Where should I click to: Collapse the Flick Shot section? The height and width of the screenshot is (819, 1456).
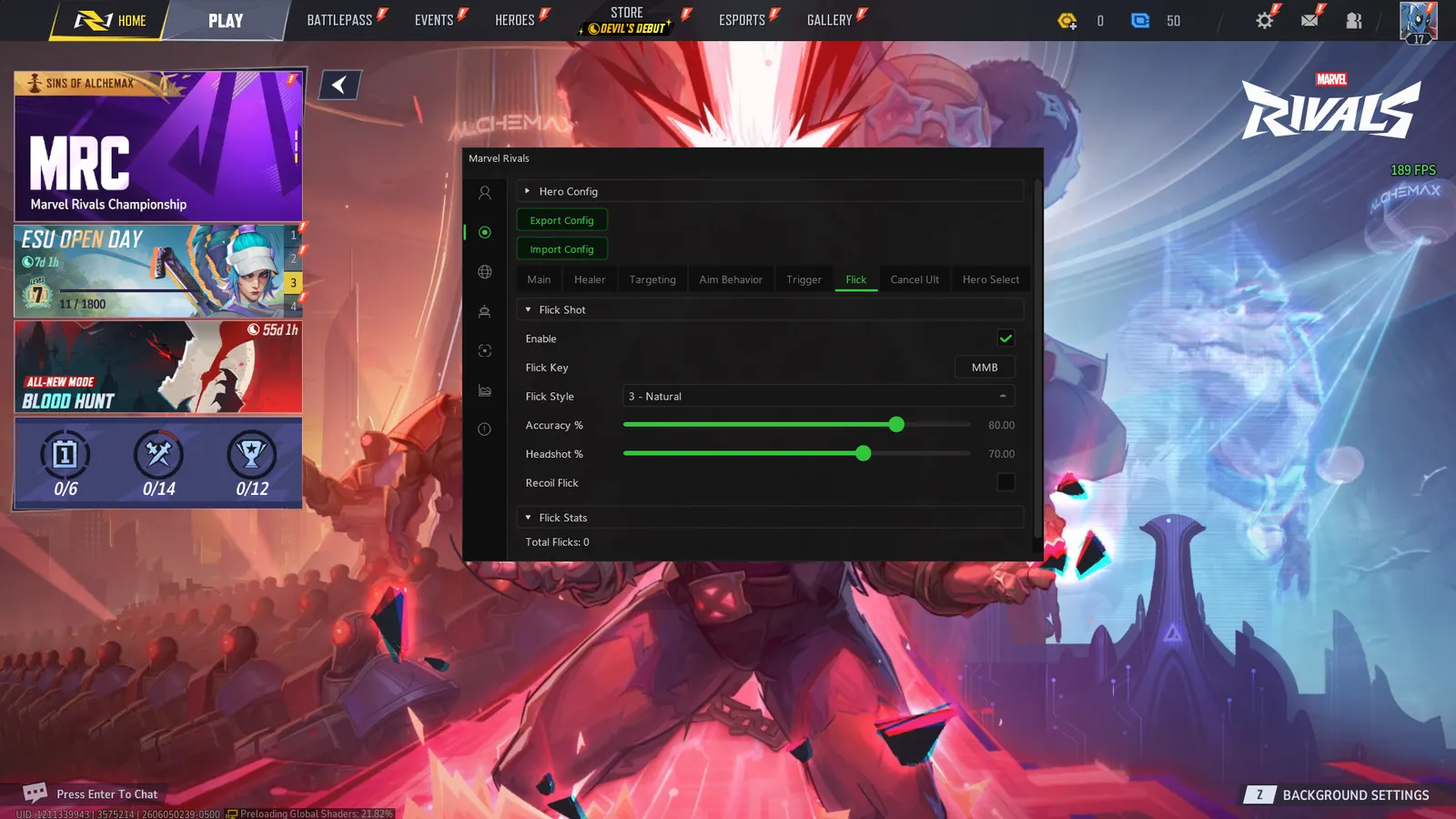[x=770, y=309]
